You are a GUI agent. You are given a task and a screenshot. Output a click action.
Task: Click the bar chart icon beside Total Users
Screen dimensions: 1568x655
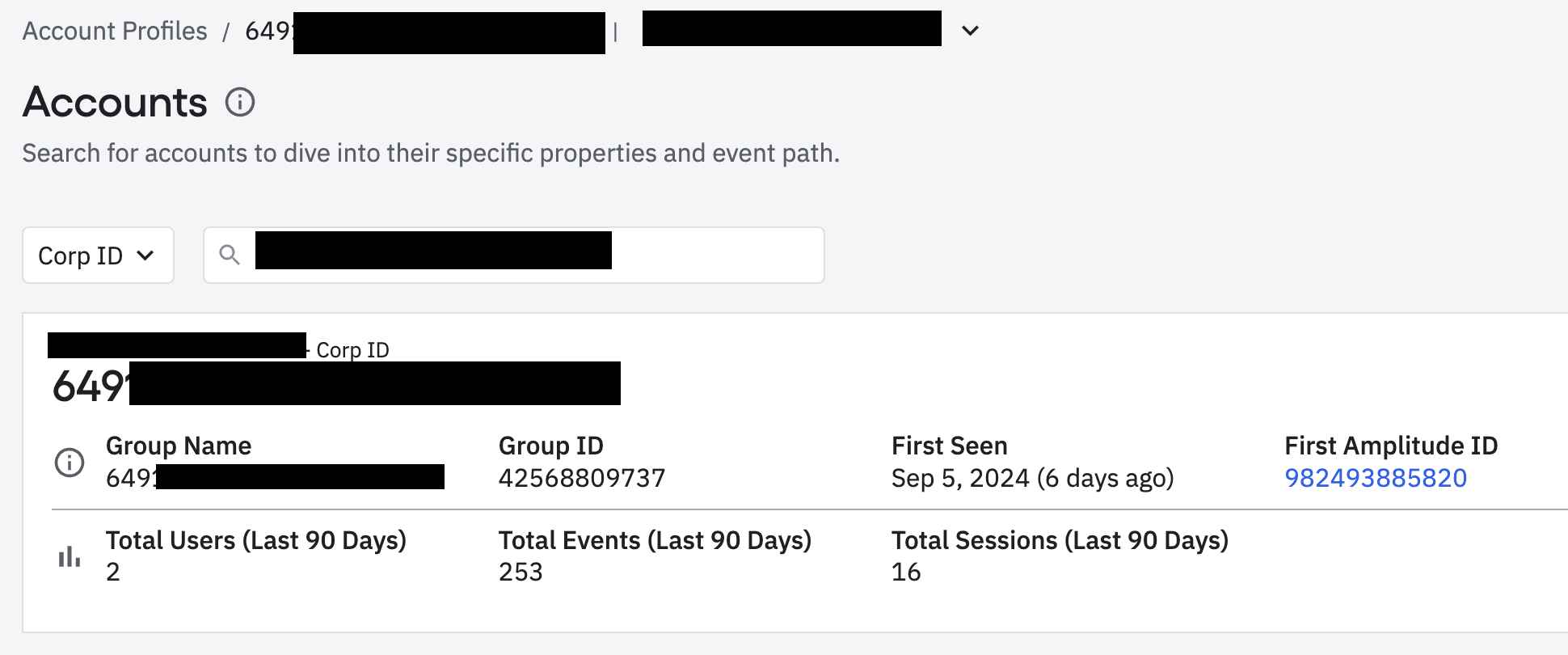[70, 556]
